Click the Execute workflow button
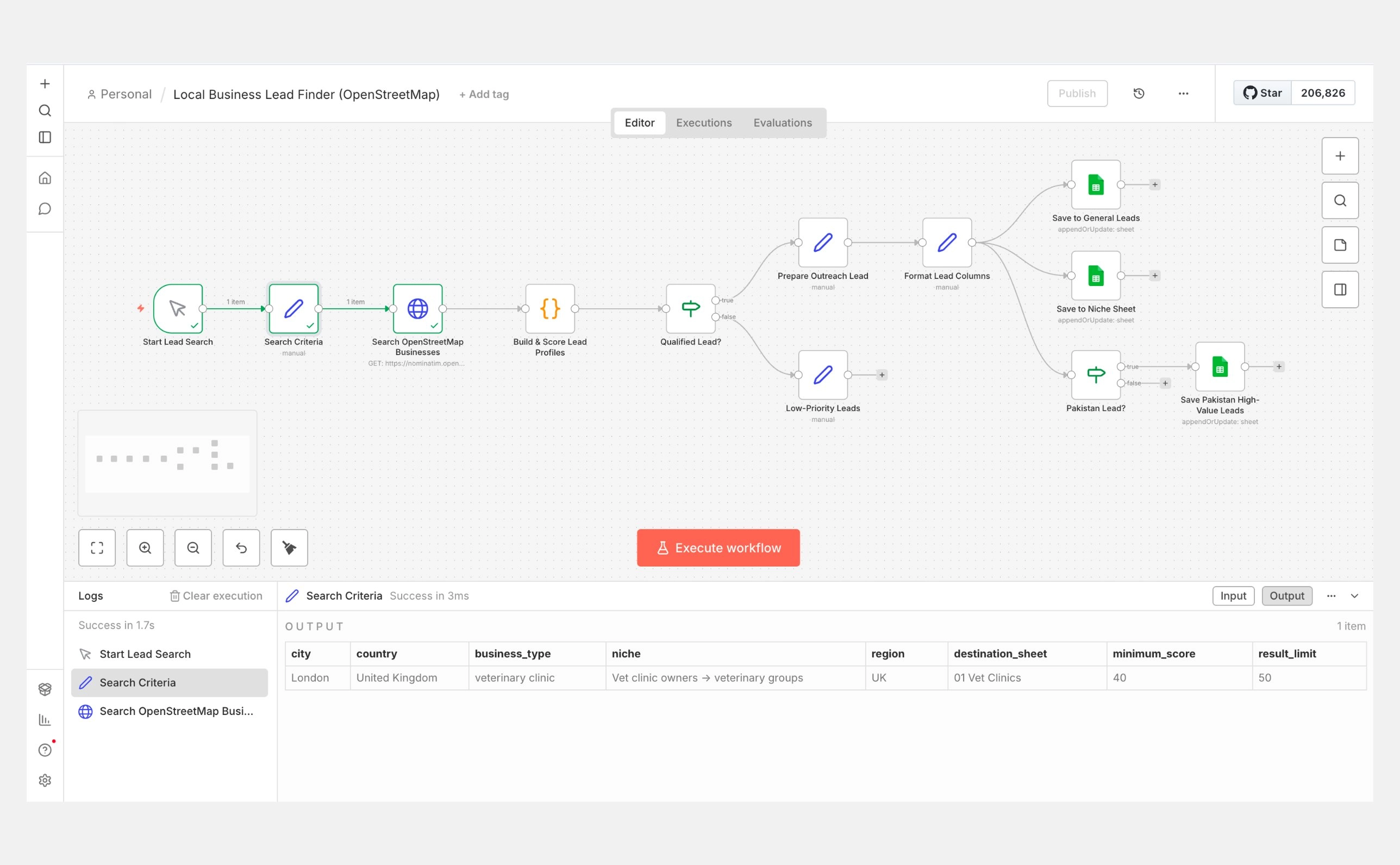1400x865 pixels. pyautogui.click(x=718, y=547)
